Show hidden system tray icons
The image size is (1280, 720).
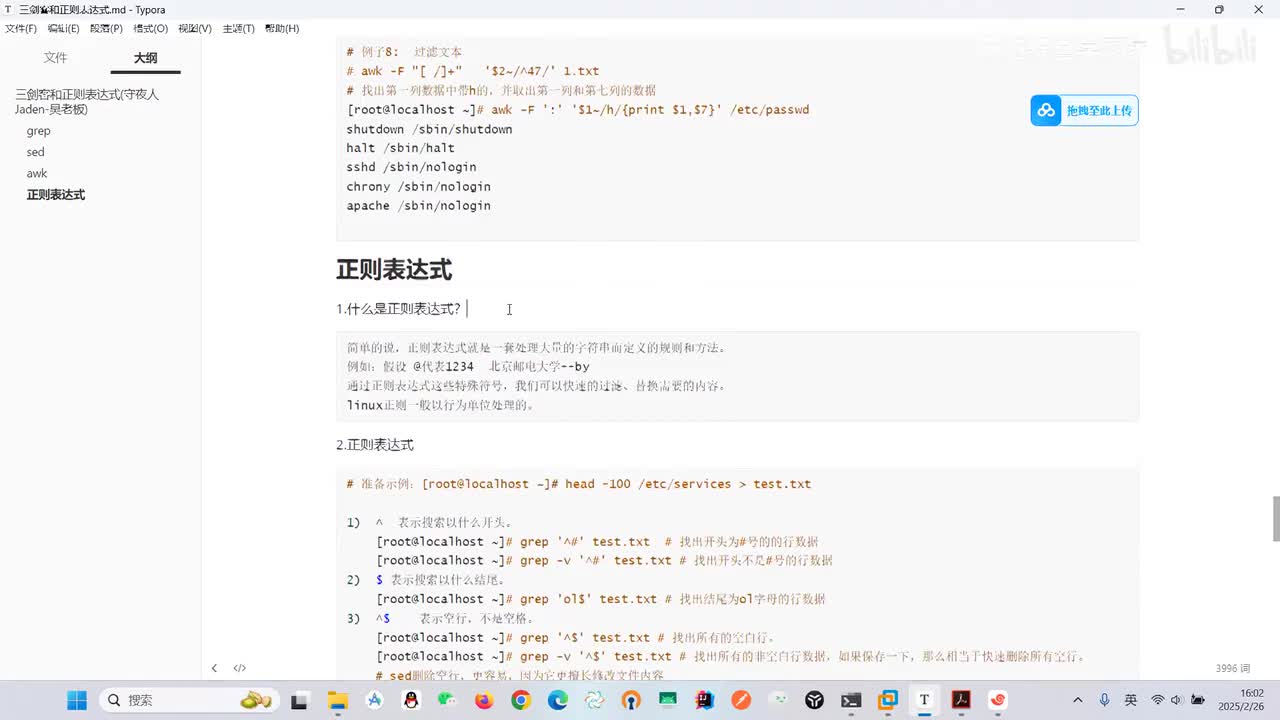click(1077, 700)
